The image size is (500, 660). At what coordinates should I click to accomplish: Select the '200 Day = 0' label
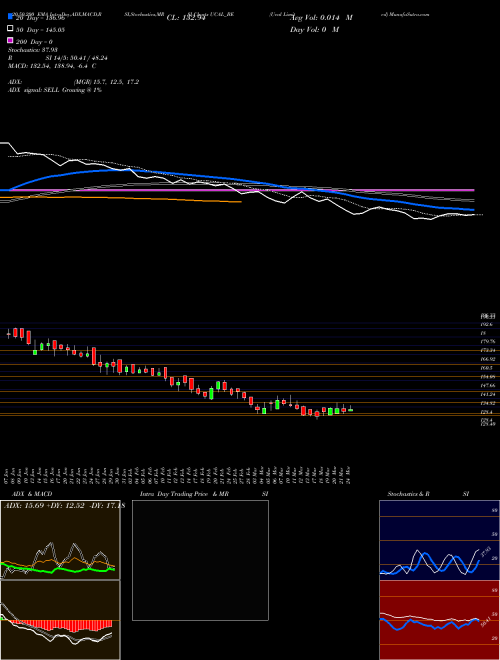(34, 42)
